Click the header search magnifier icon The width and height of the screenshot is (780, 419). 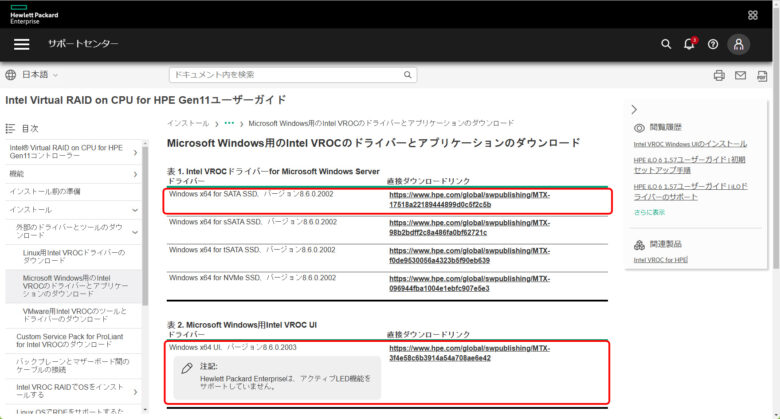(x=666, y=44)
